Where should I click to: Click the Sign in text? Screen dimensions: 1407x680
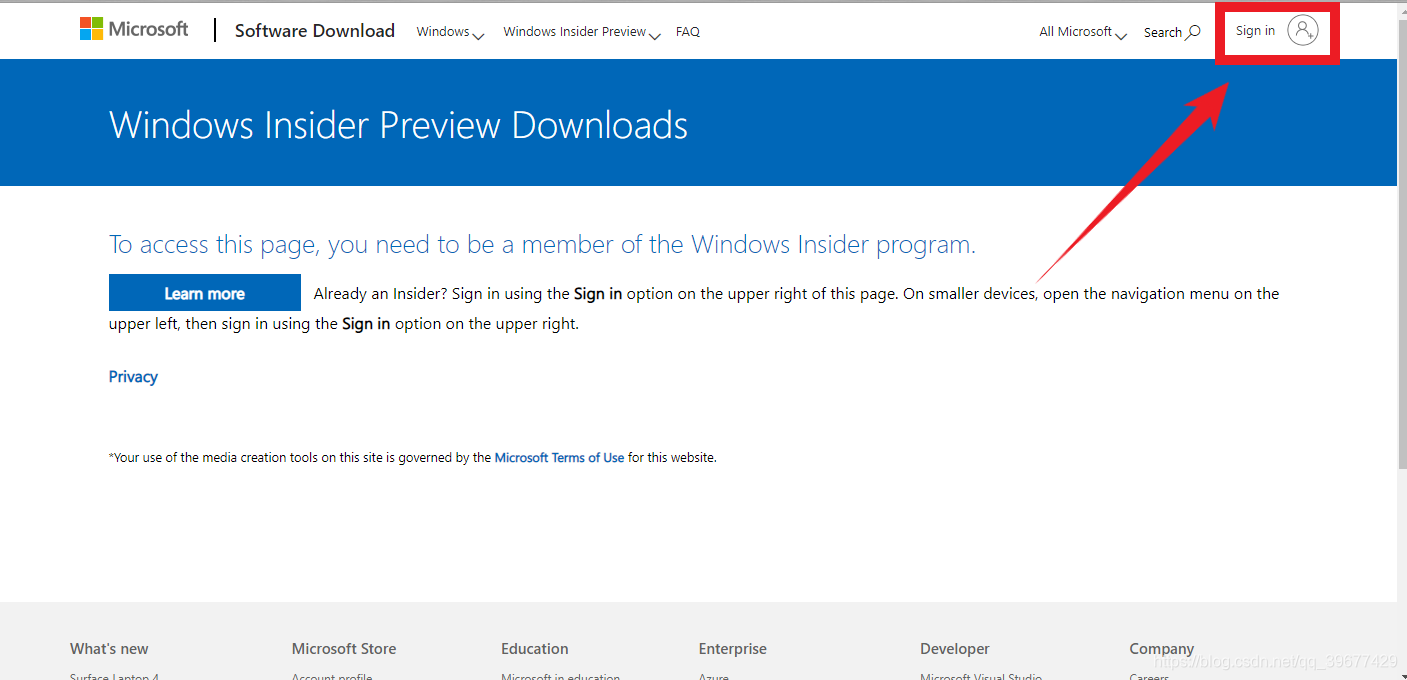(x=1255, y=31)
